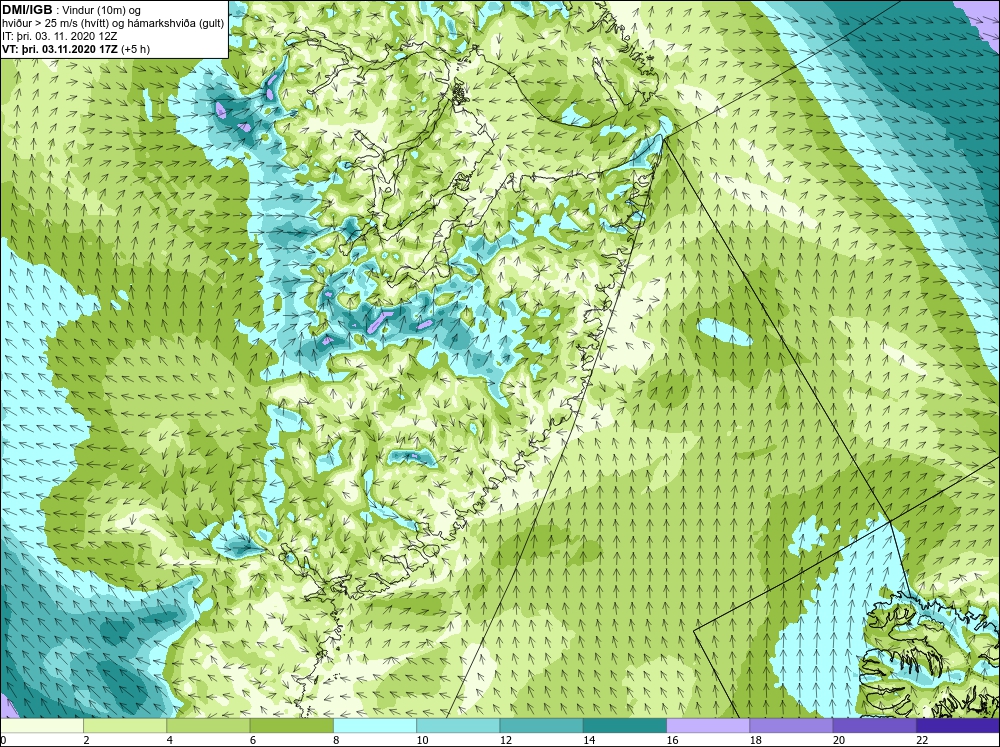Image resolution: width=1000 pixels, height=747 pixels.
Task: Click the '14' legend scale label
Action: pos(589,740)
